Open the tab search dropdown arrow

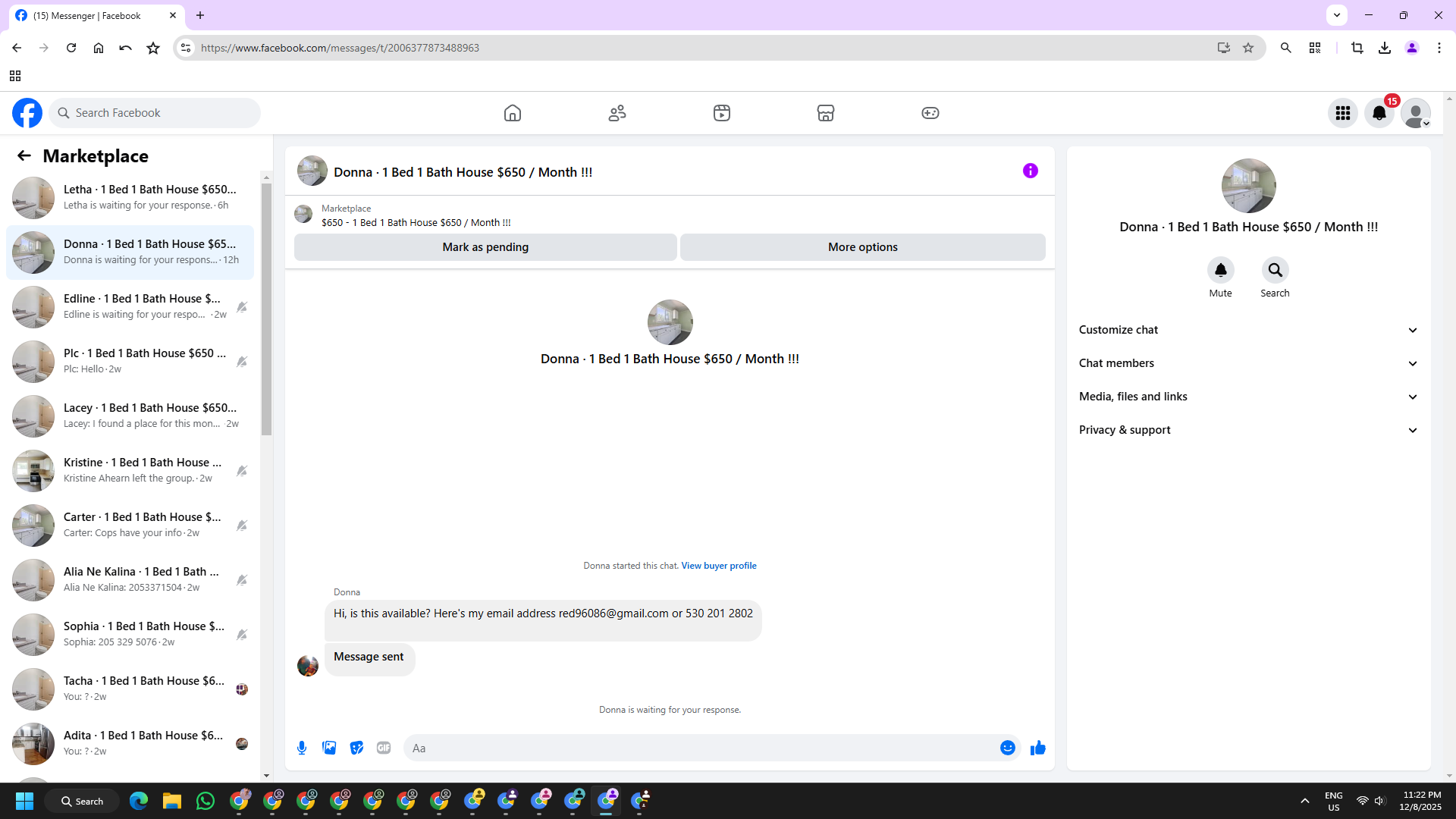pos(1337,14)
